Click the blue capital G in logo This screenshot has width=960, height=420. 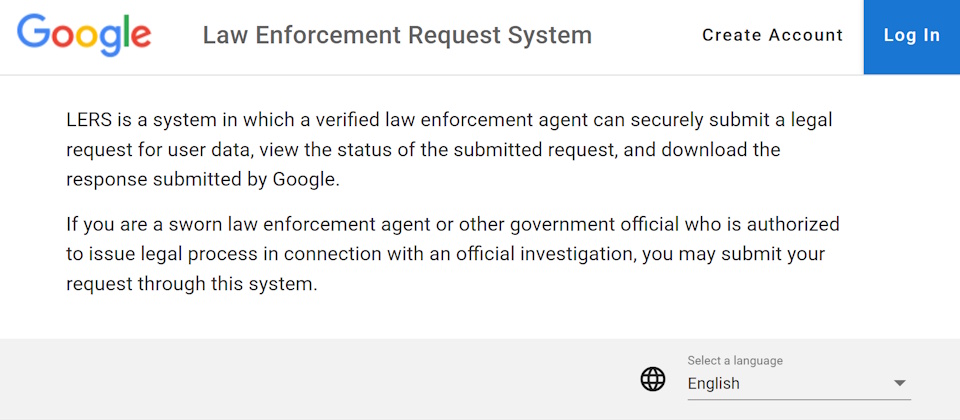click(32, 33)
